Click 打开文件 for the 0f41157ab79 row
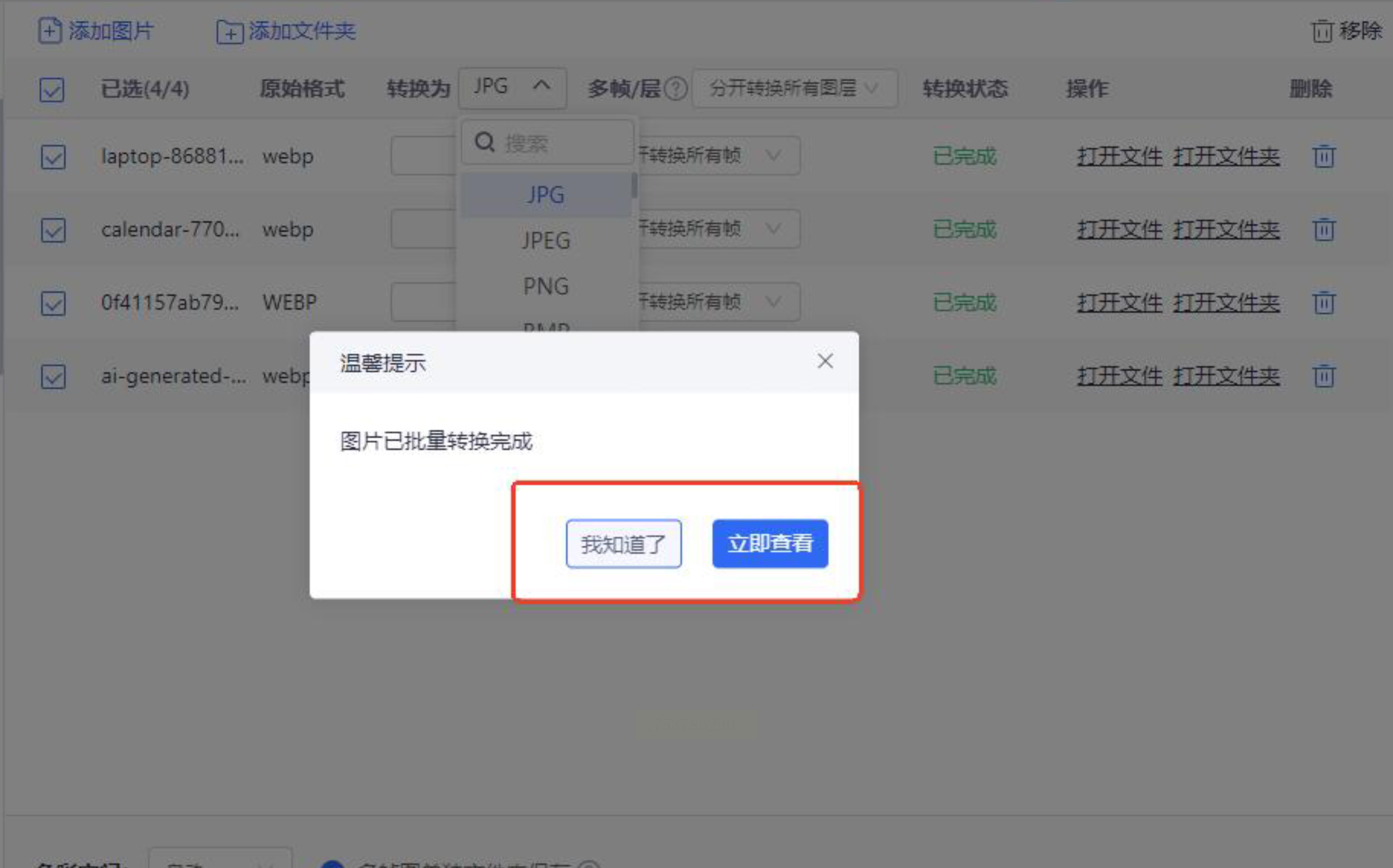 [1119, 303]
